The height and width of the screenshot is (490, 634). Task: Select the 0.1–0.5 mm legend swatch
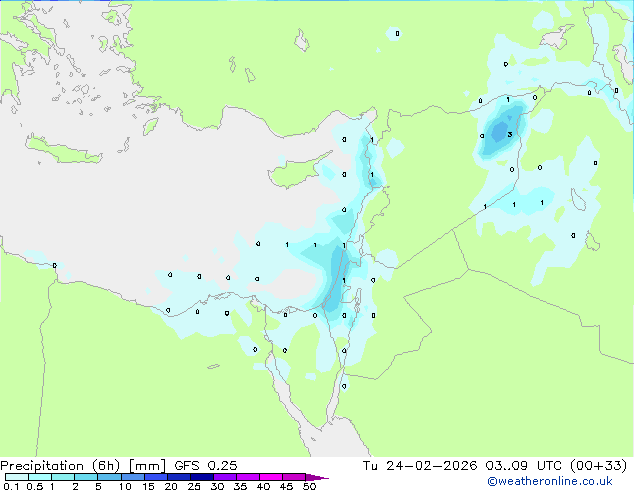(17, 477)
